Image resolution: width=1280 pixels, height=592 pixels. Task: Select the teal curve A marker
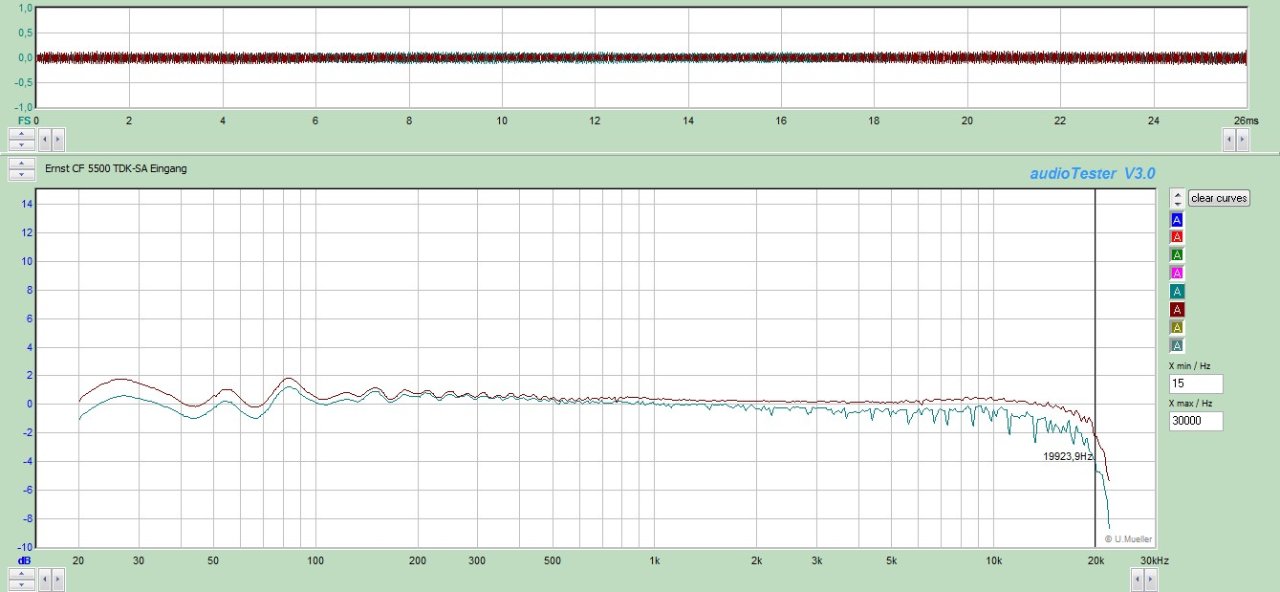(1177, 291)
